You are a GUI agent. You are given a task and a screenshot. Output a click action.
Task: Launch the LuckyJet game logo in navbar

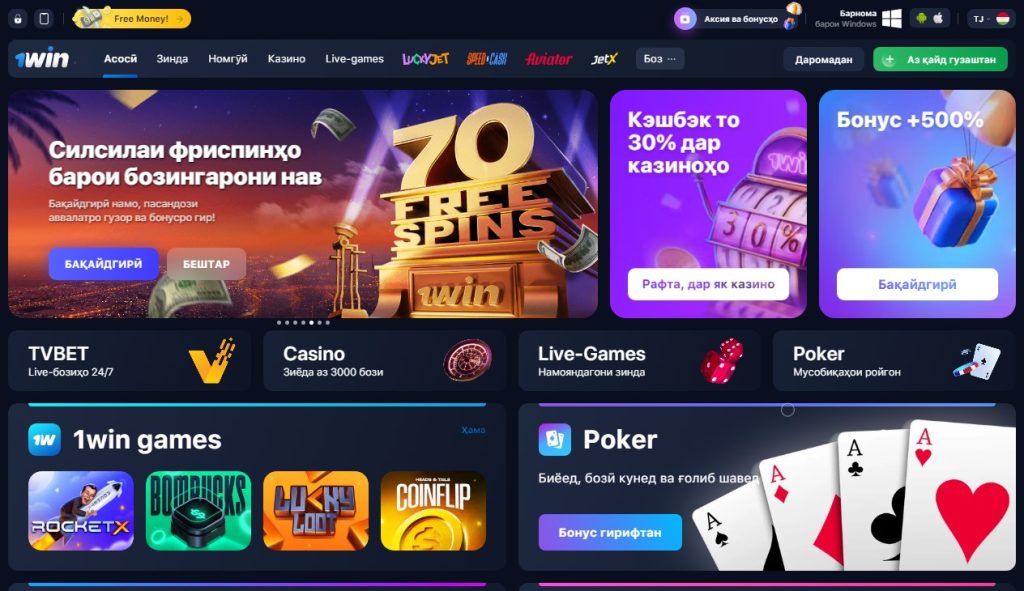425,59
